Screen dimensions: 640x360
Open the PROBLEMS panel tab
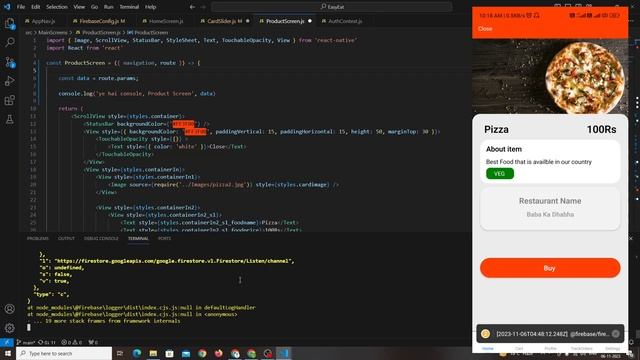[38, 238]
